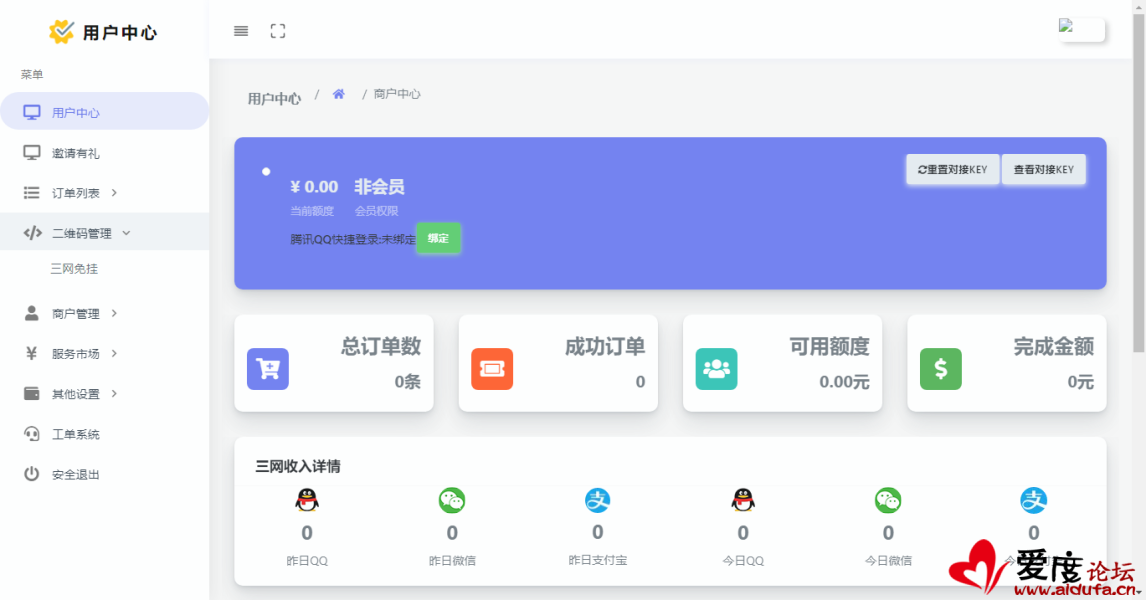Click dollar icon on 完成金额 card

[x=941, y=369]
